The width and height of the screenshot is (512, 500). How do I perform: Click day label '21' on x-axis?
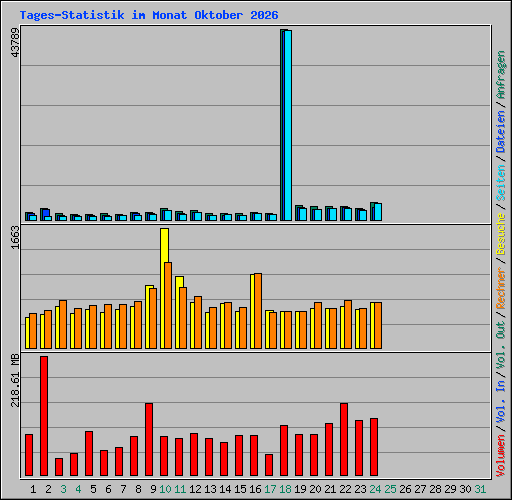coord(330,489)
